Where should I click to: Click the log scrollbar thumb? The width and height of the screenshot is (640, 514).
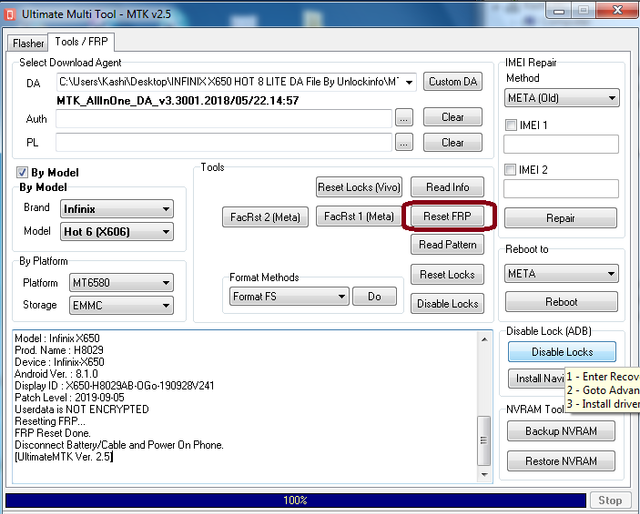click(484, 441)
